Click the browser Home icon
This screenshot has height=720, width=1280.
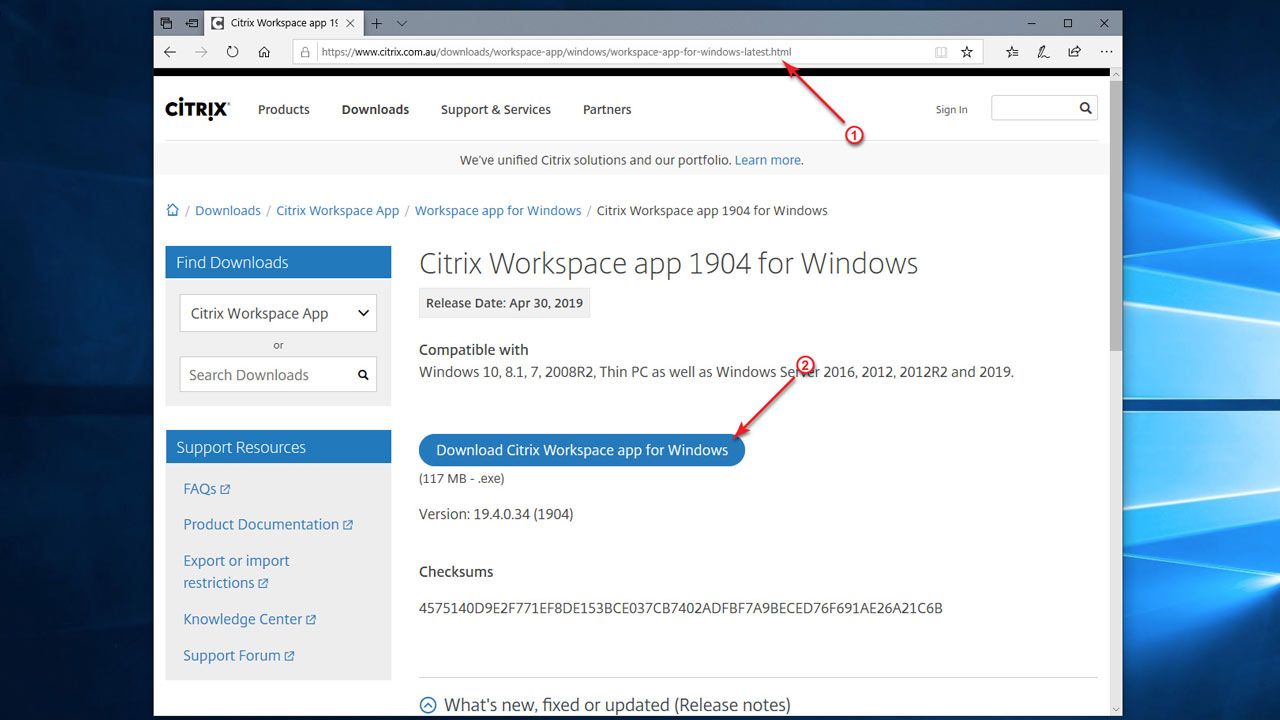coord(264,52)
